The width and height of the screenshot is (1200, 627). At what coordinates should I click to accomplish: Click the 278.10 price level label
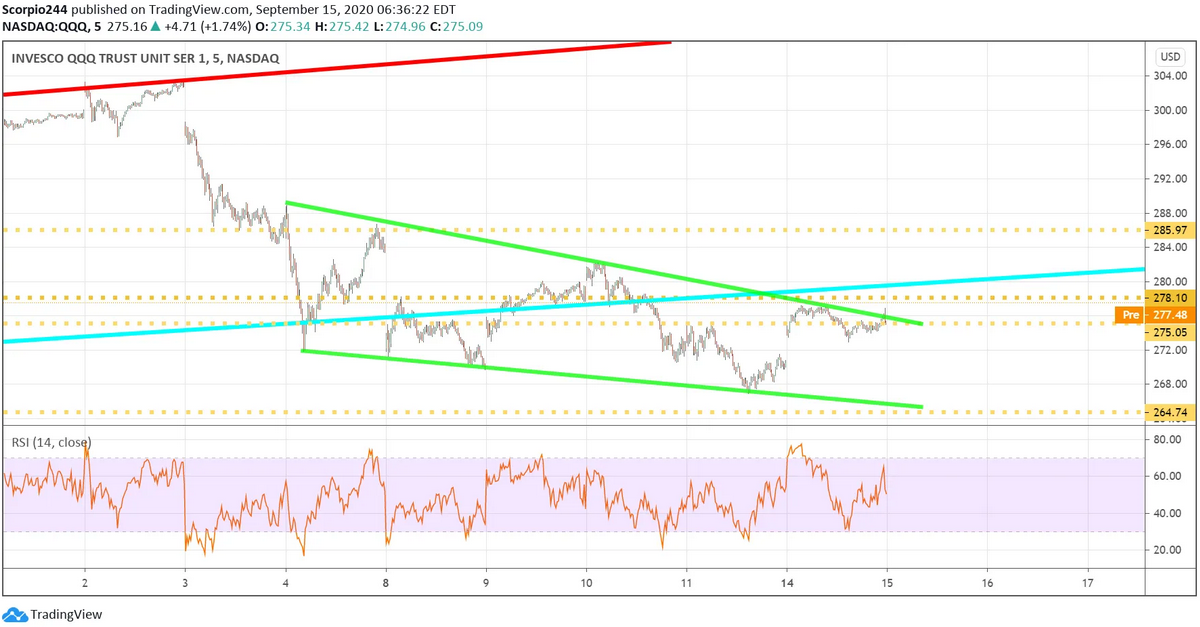click(x=1168, y=298)
